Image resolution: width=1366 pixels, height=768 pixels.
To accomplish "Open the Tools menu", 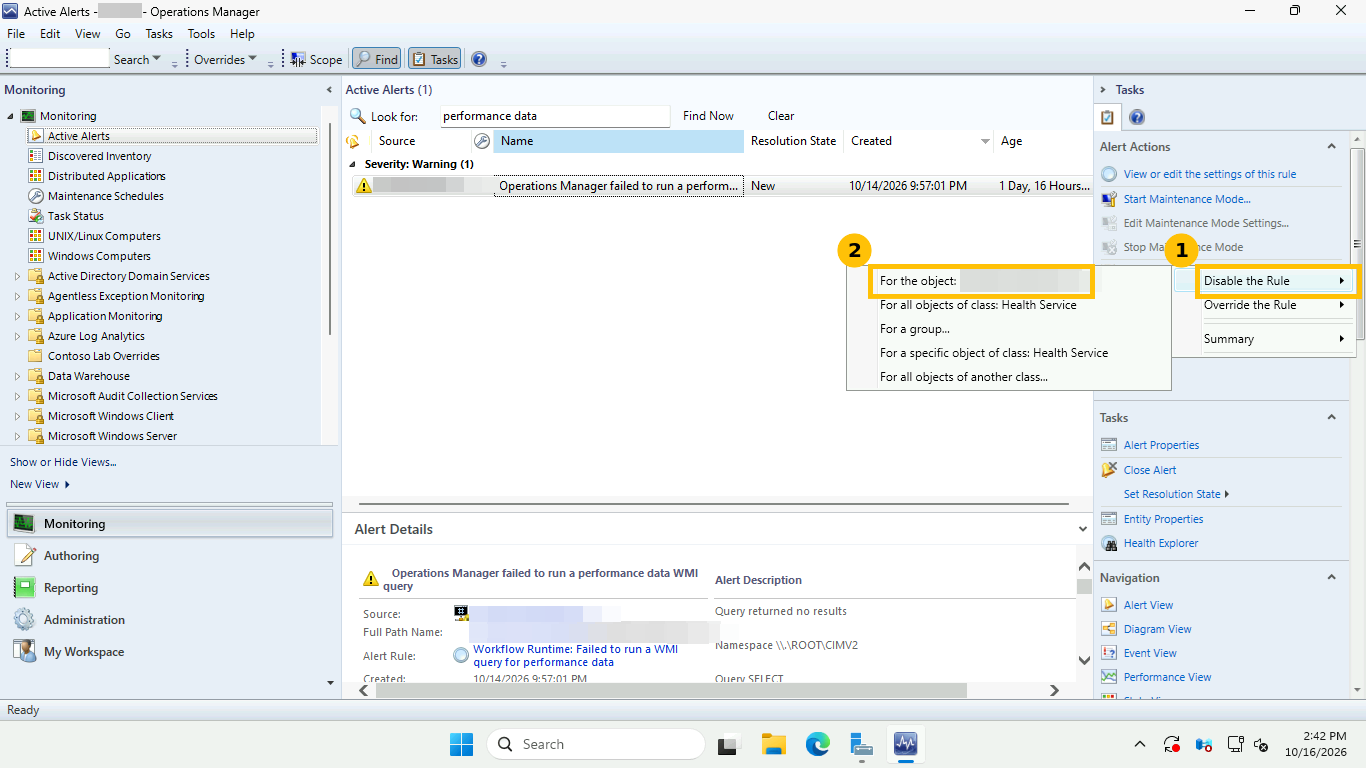I will [201, 34].
